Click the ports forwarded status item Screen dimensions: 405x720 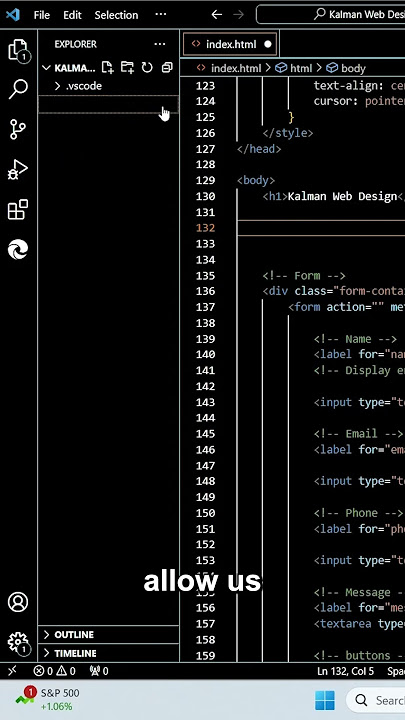point(99,671)
